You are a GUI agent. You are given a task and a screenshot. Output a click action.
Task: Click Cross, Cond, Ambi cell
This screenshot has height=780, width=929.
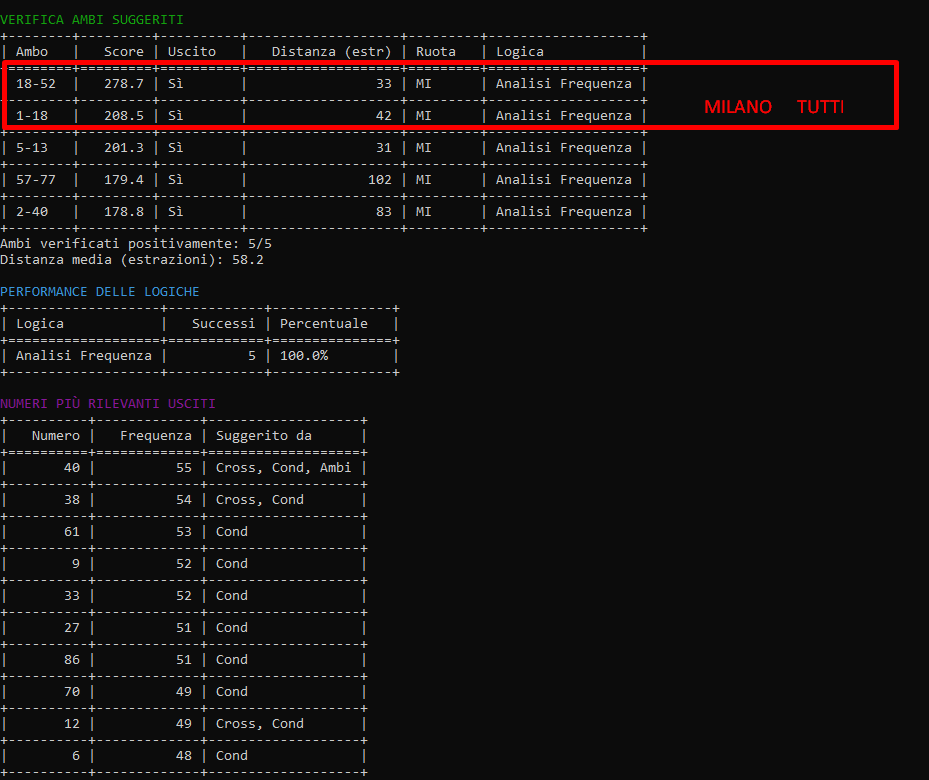(284, 467)
